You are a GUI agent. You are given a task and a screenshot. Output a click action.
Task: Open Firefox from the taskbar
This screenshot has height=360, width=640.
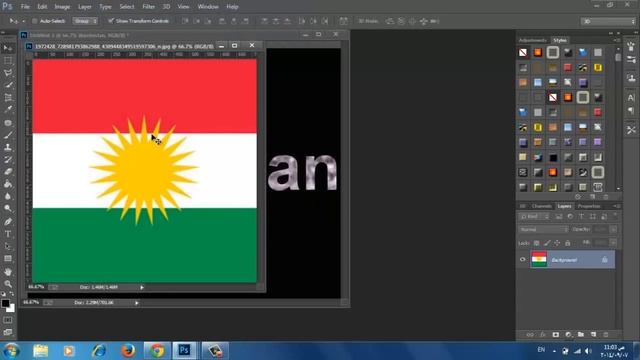pyautogui.click(x=128, y=351)
